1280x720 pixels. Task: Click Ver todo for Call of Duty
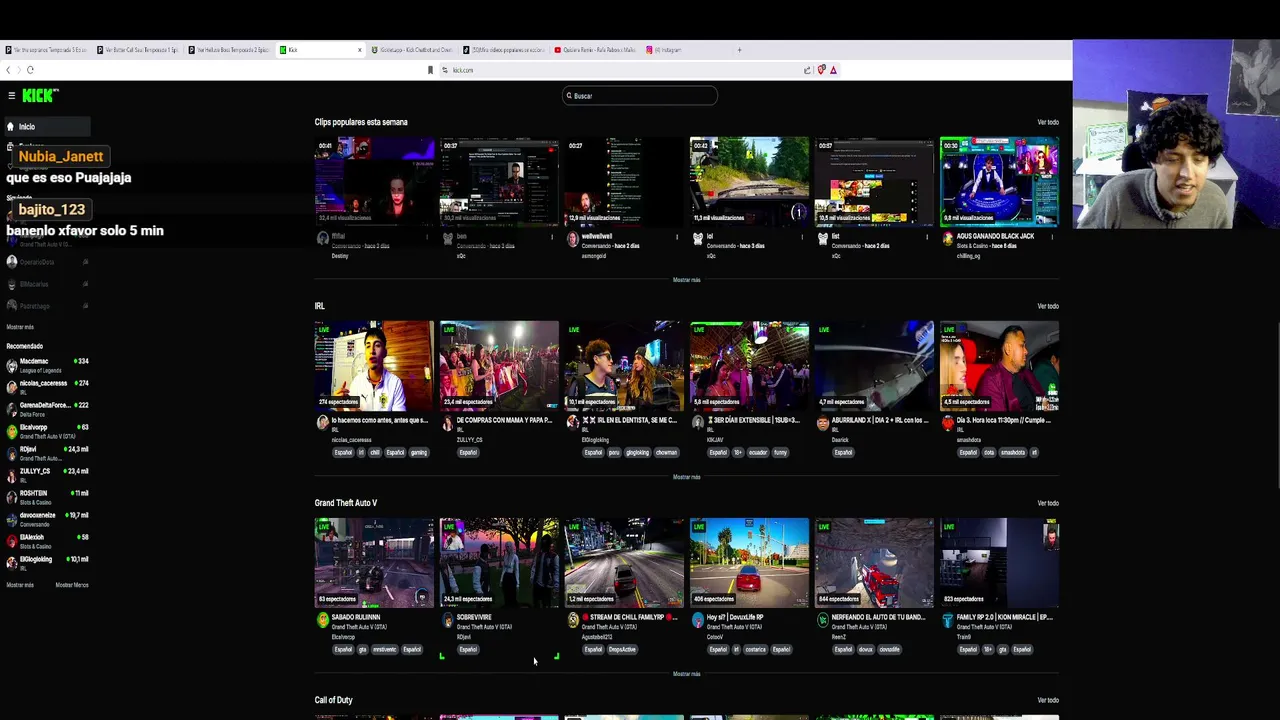pyautogui.click(x=1047, y=701)
